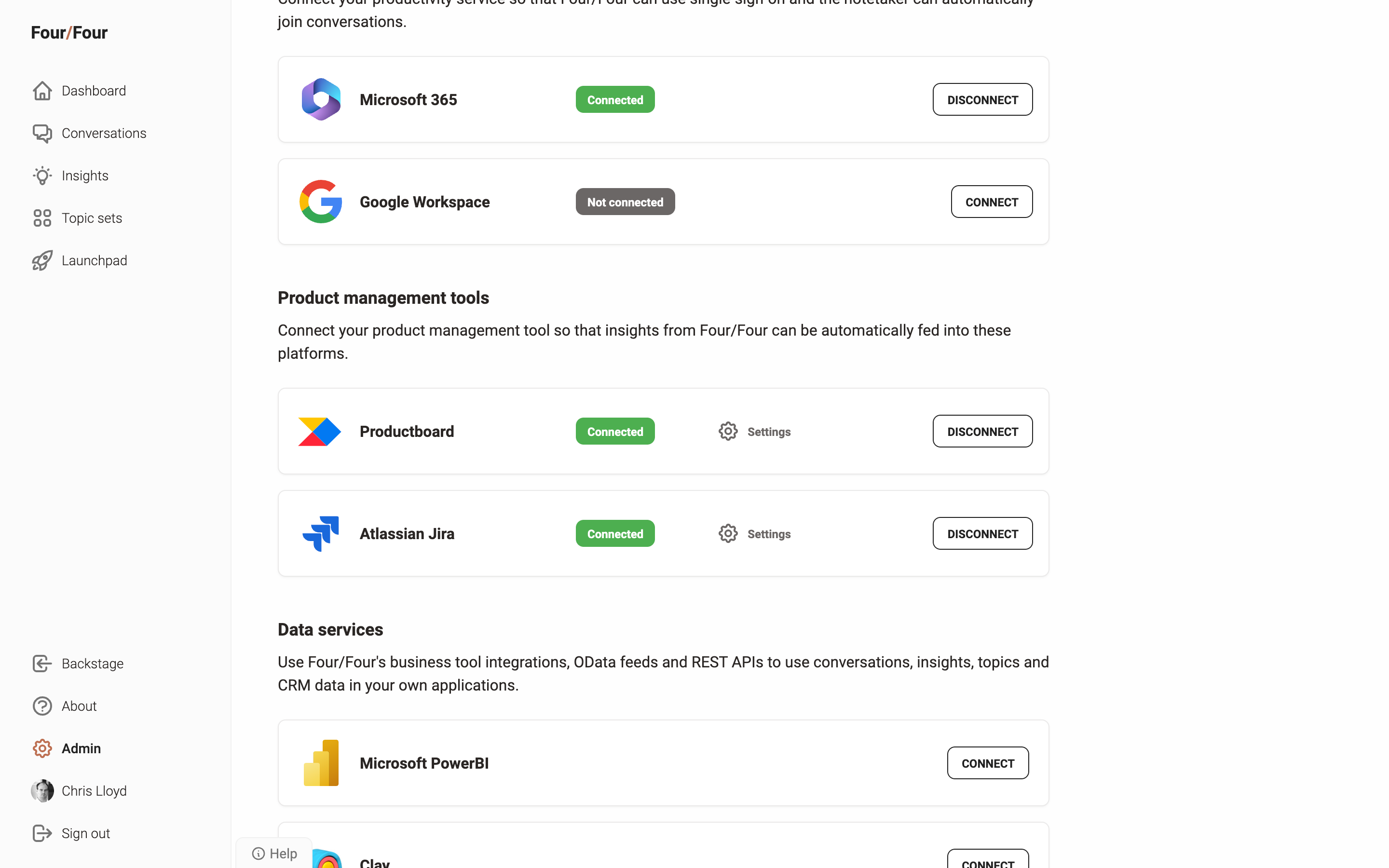Click the About question mark icon
This screenshot has height=868, width=1389.
[x=42, y=706]
